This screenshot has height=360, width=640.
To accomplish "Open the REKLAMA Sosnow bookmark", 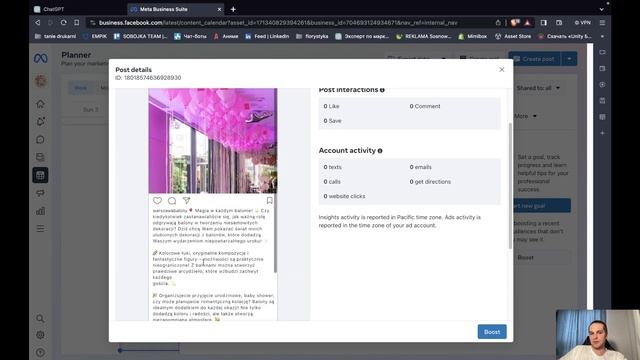I will pyautogui.click(x=424, y=36).
